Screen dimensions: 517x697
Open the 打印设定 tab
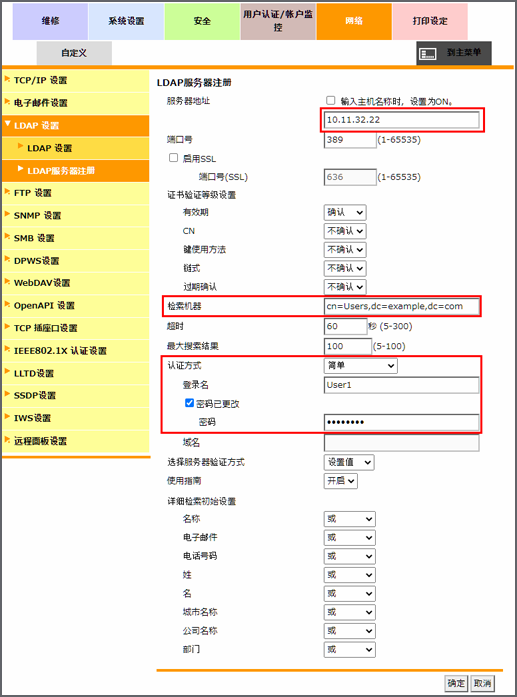pos(430,21)
